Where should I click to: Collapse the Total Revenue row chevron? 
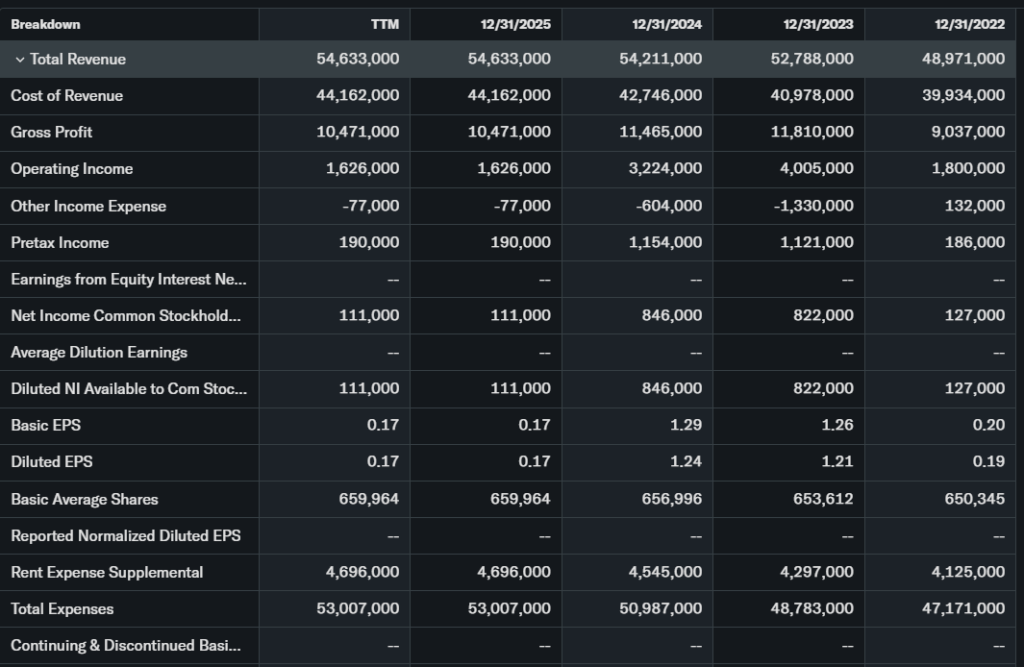coord(19,60)
